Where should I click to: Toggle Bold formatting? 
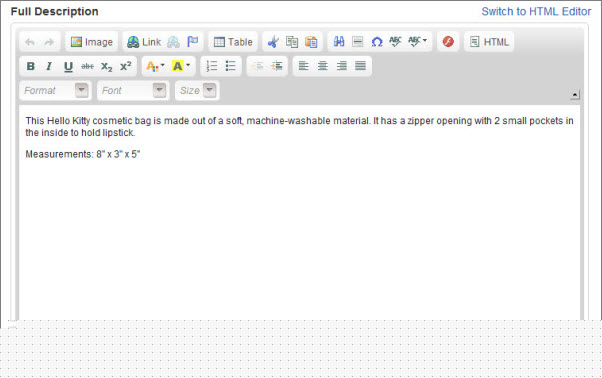click(x=30, y=66)
